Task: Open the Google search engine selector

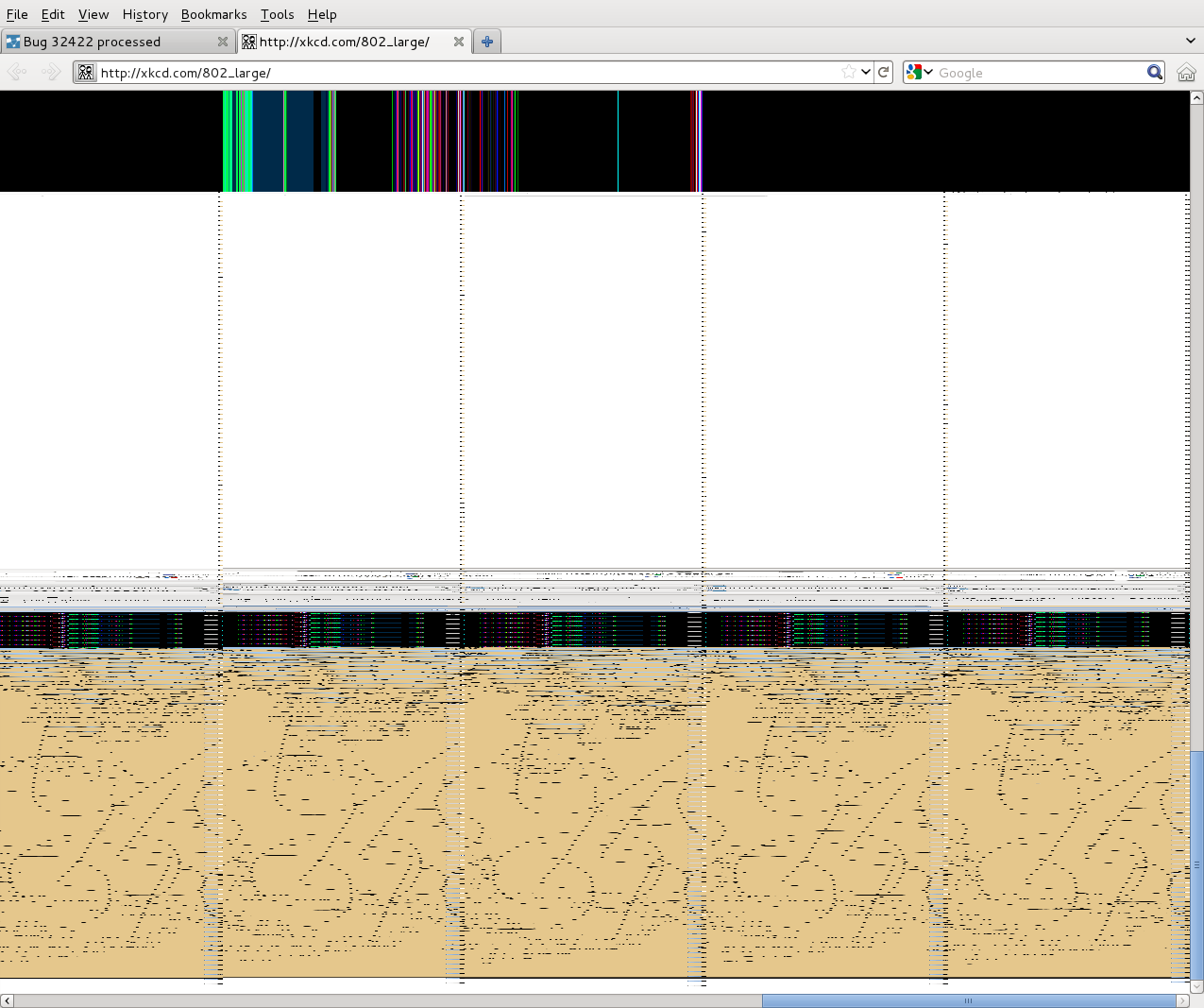Action: [919, 73]
